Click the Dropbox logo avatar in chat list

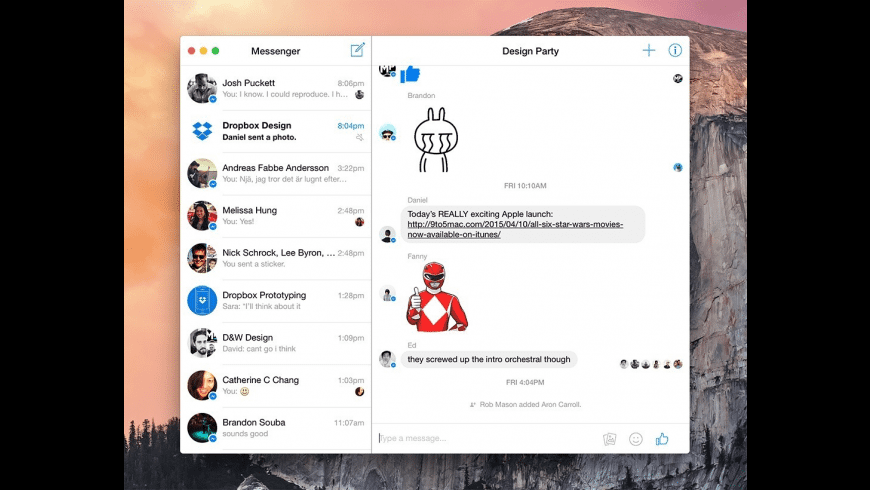(x=202, y=131)
